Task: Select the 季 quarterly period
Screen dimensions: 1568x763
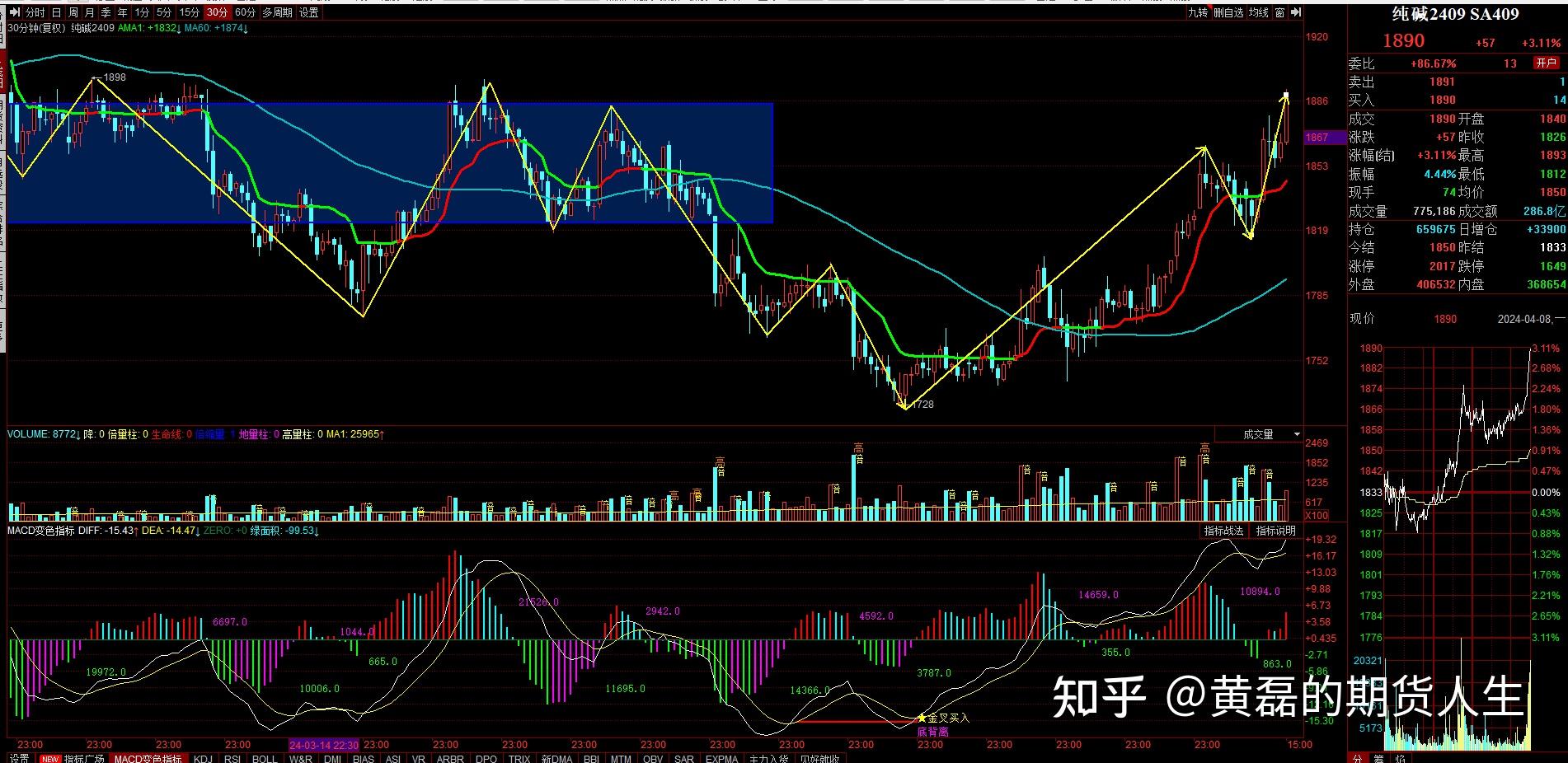Action: tap(106, 12)
